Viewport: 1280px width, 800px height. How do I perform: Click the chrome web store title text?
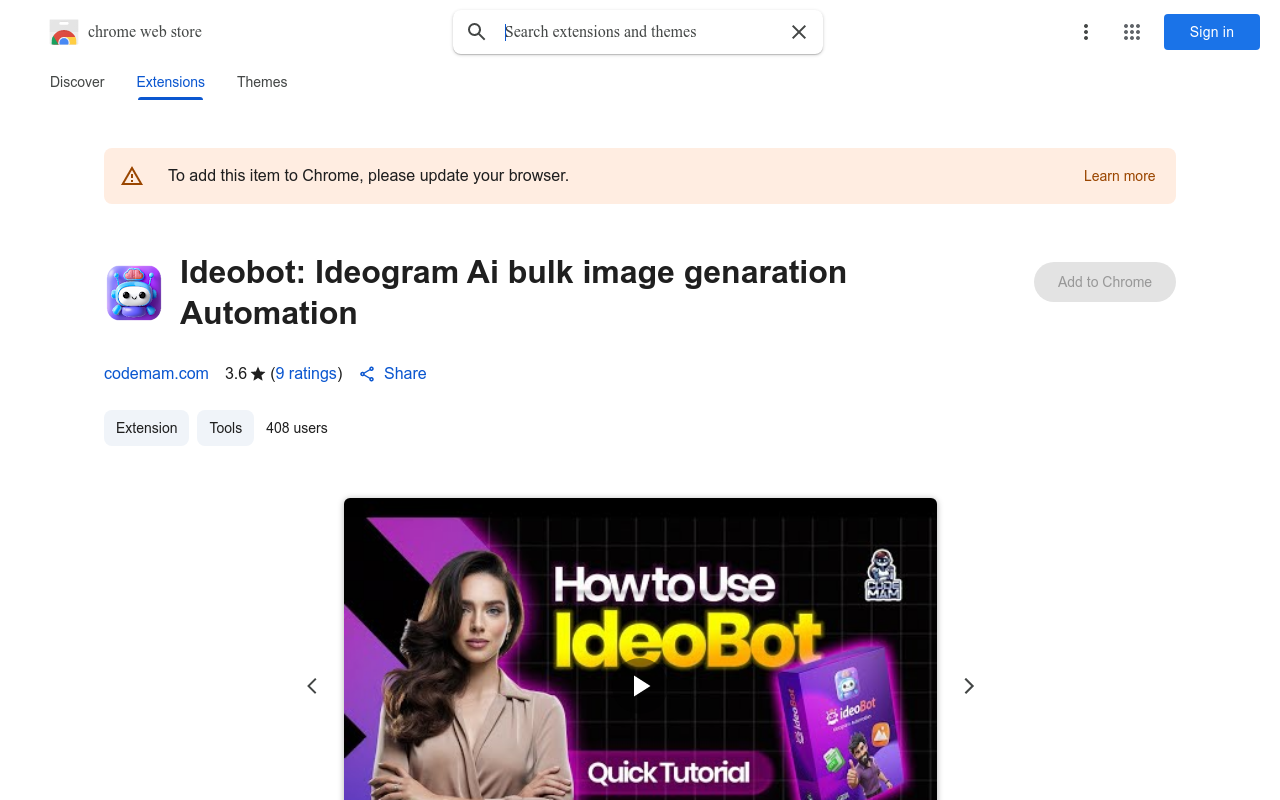pyautogui.click(x=145, y=32)
